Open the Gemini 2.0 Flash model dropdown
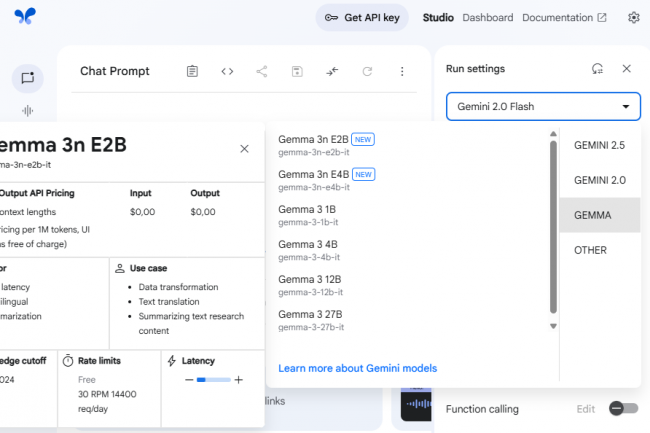The image size is (650, 433). (x=543, y=106)
